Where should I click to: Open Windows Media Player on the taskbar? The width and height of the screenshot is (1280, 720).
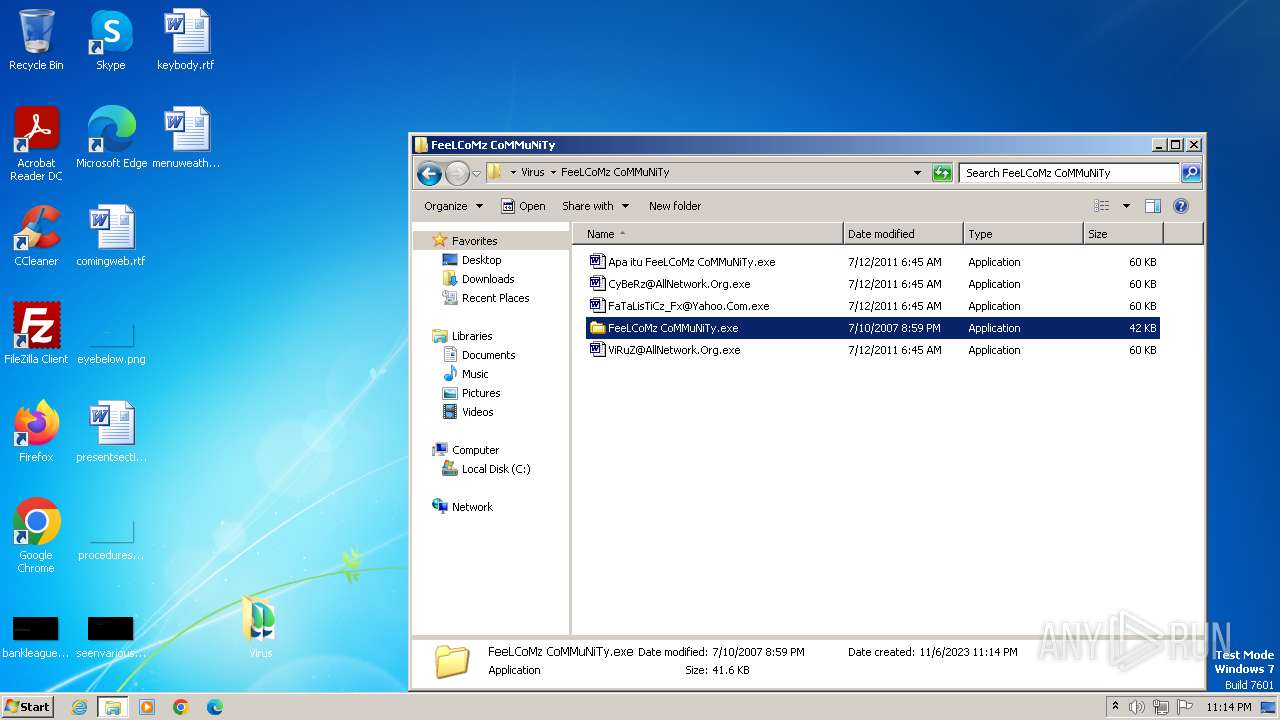click(147, 707)
